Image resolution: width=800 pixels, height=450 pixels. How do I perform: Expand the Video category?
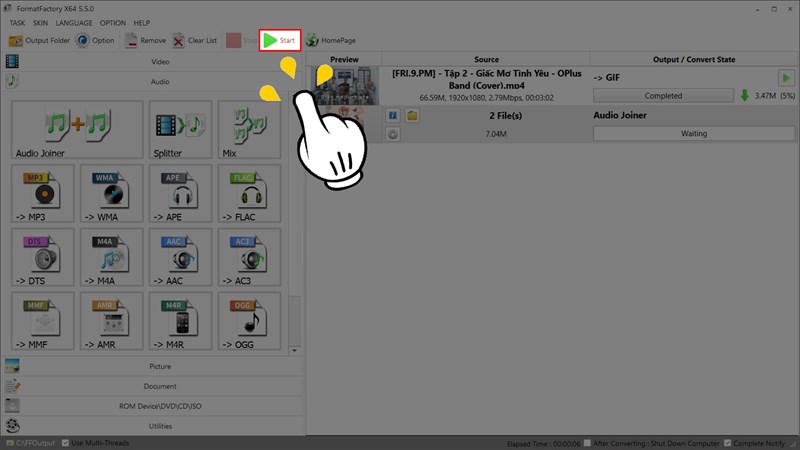153,62
